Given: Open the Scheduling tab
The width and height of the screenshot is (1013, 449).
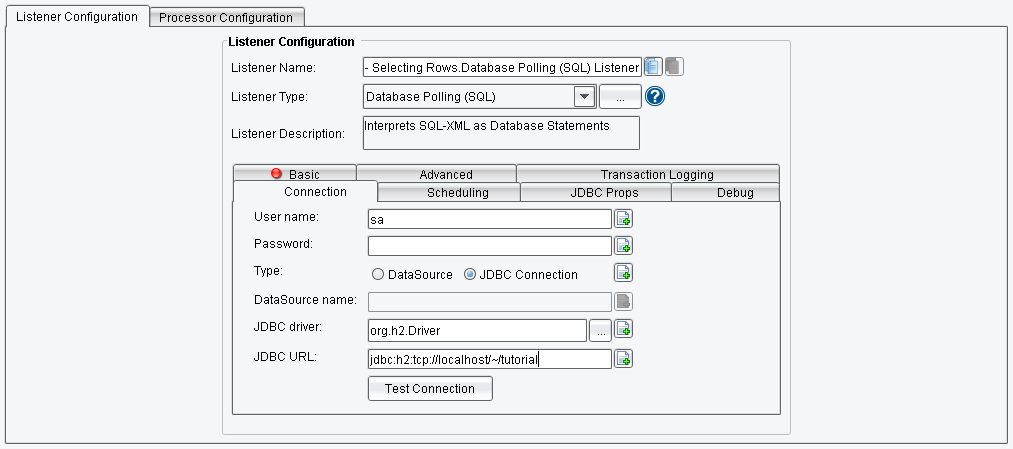Looking at the screenshot, I should click(457, 193).
